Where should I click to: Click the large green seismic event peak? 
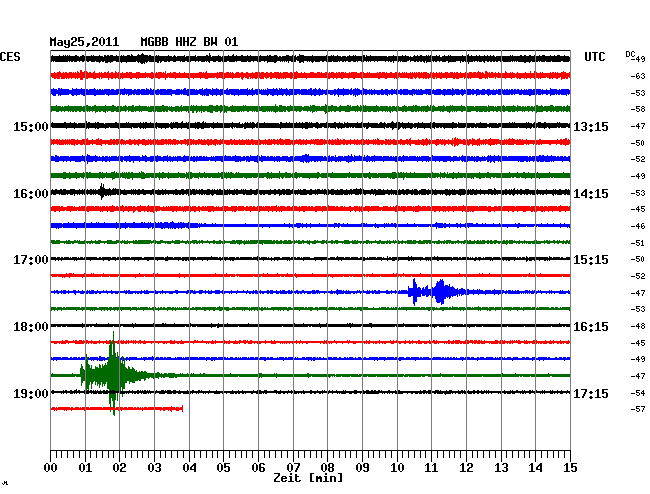pyautogui.click(x=114, y=374)
